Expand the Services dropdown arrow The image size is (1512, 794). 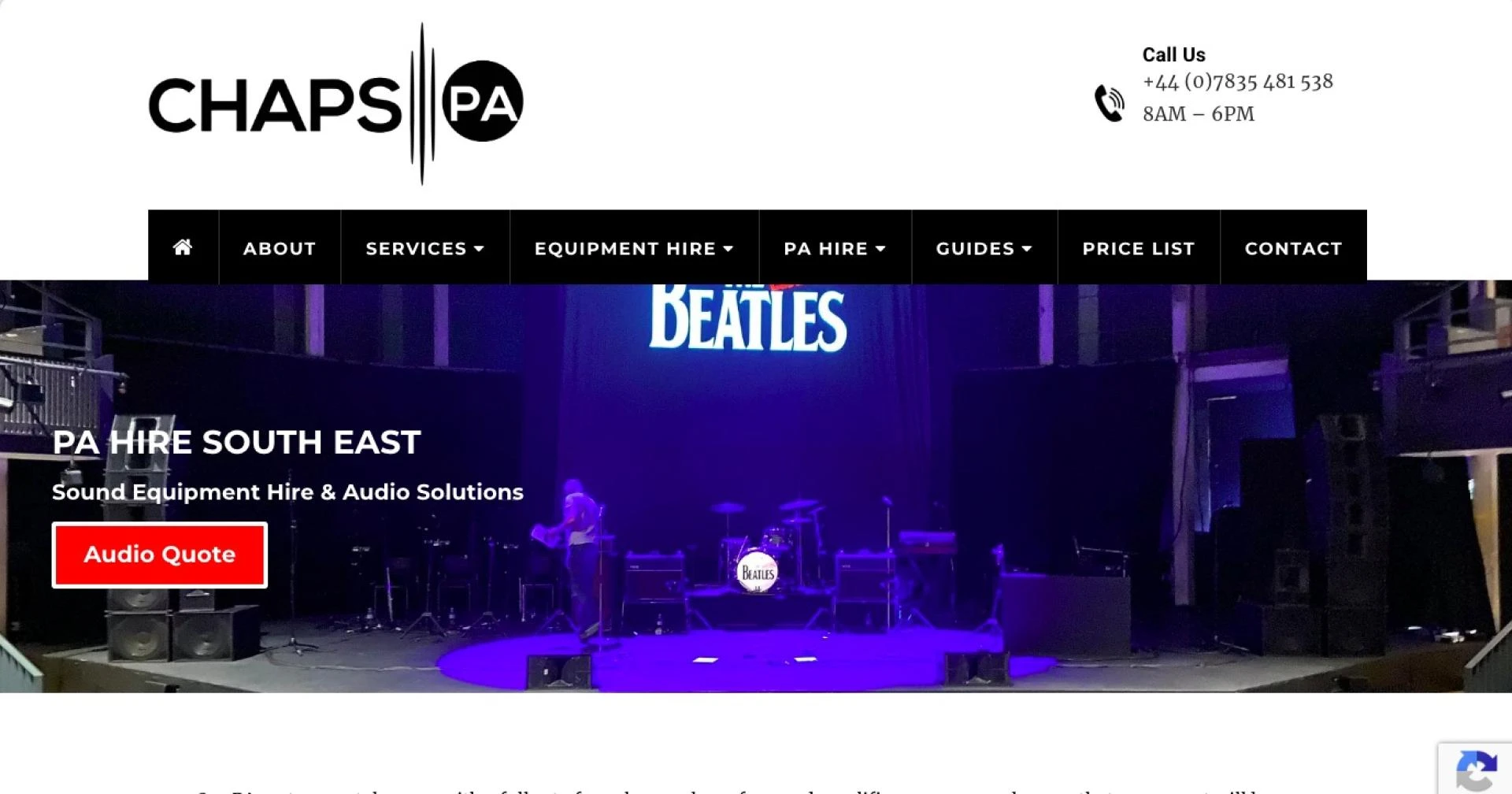click(x=479, y=249)
